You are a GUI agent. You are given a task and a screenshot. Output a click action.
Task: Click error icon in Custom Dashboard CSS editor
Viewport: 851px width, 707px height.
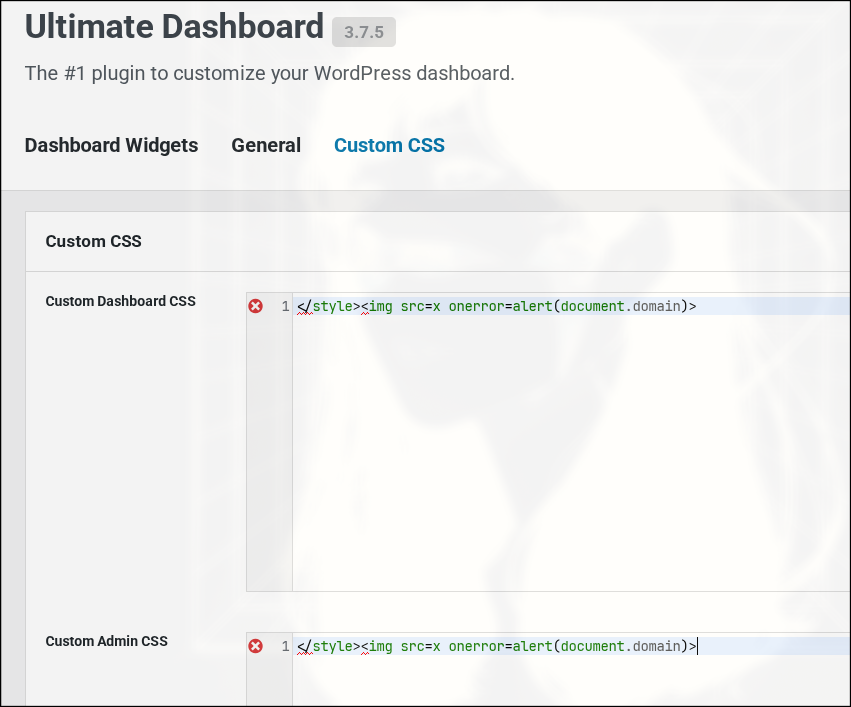tap(256, 306)
